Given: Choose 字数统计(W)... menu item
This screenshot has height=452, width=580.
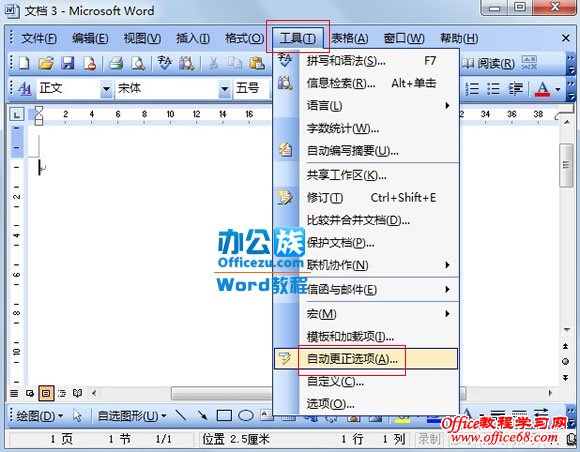Looking at the screenshot, I should (366, 128).
